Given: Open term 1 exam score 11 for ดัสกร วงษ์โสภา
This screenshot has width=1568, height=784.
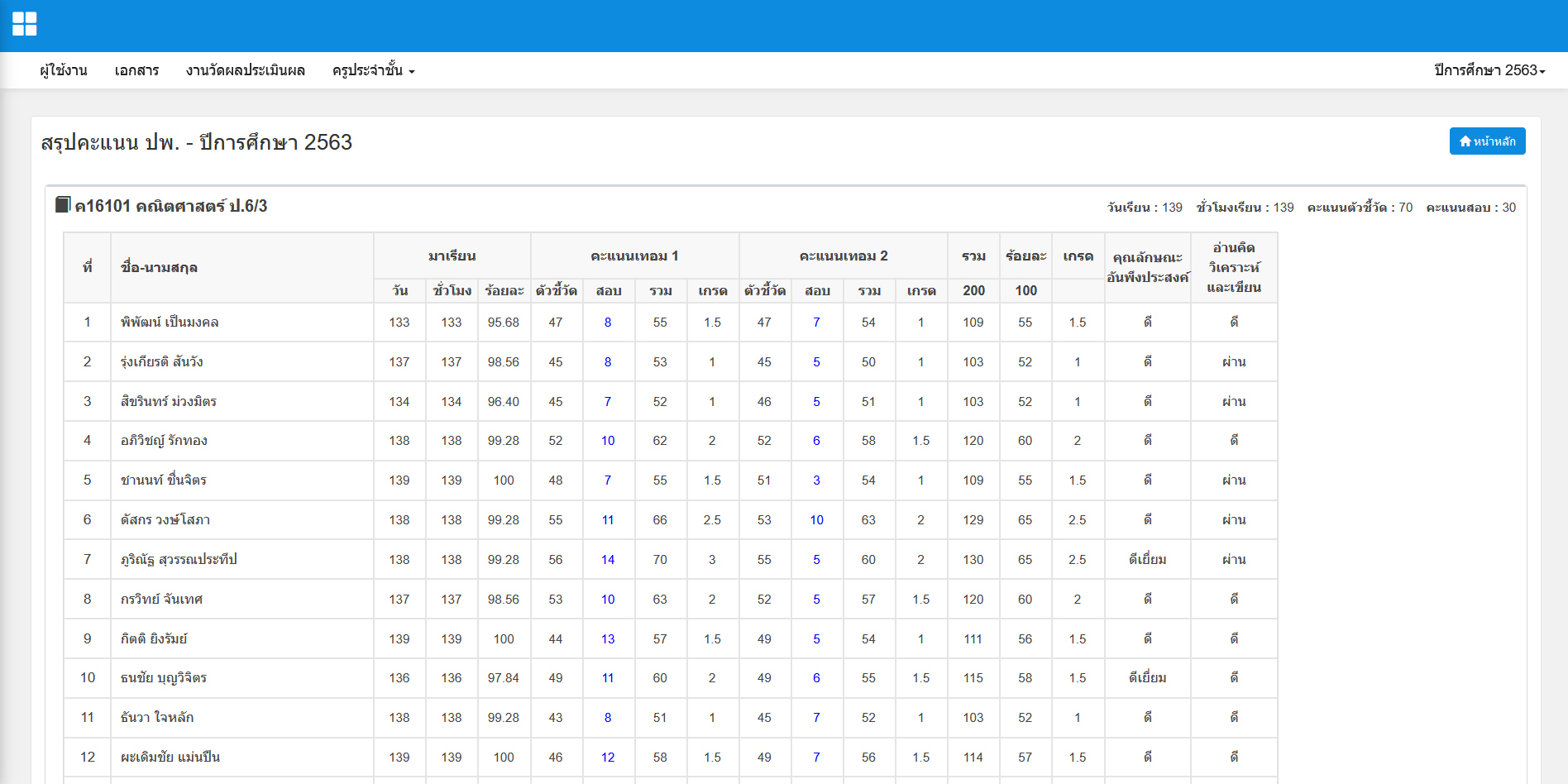Looking at the screenshot, I should point(608,520).
